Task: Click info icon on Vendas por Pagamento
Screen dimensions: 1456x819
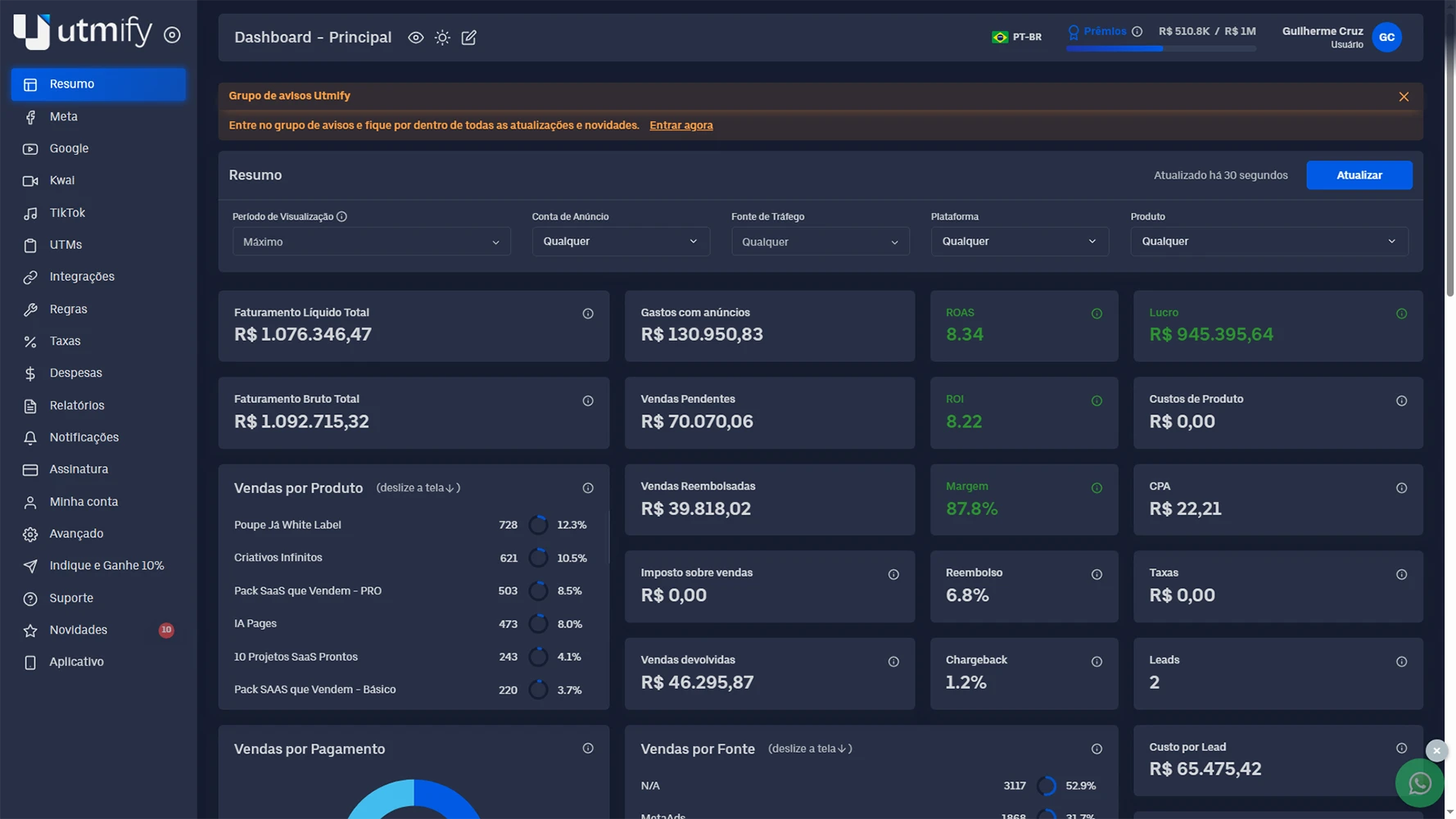Action: pos(588,749)
